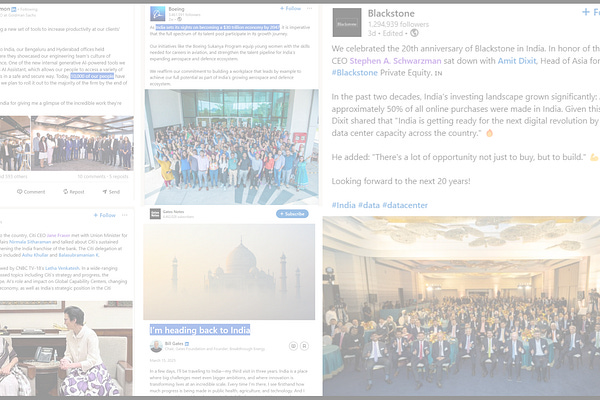
Task: Open the narrow left photo in Goldman post
Action: [x=15, y=143]
